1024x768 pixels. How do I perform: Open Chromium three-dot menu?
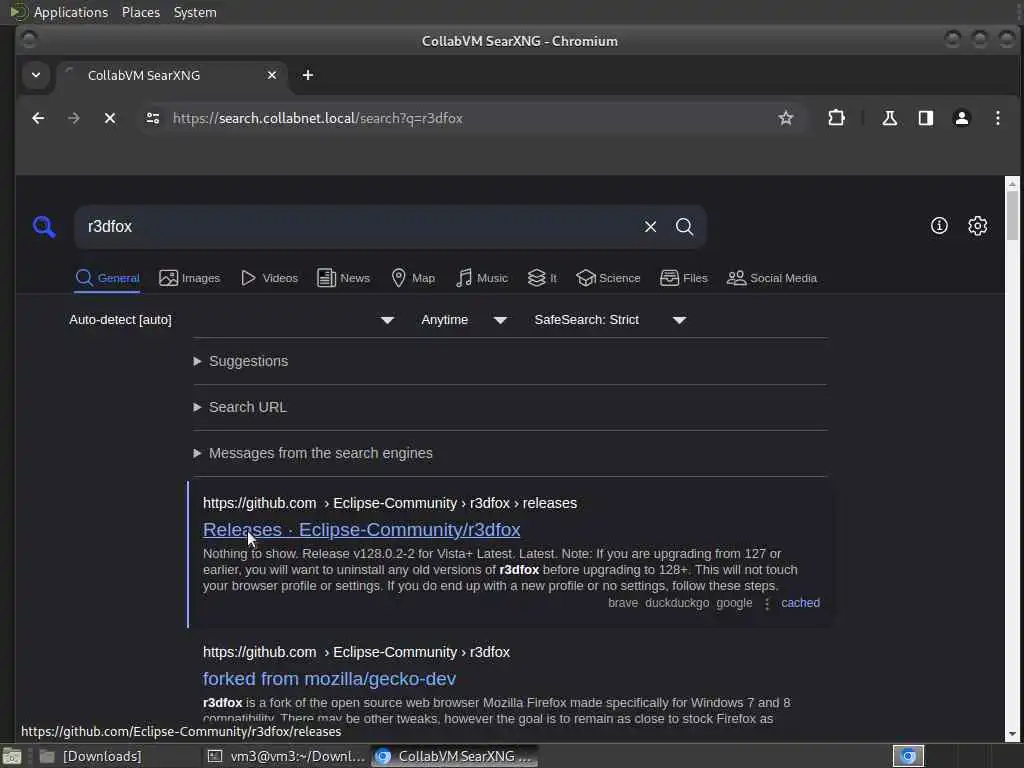click(x=998, y=118)
